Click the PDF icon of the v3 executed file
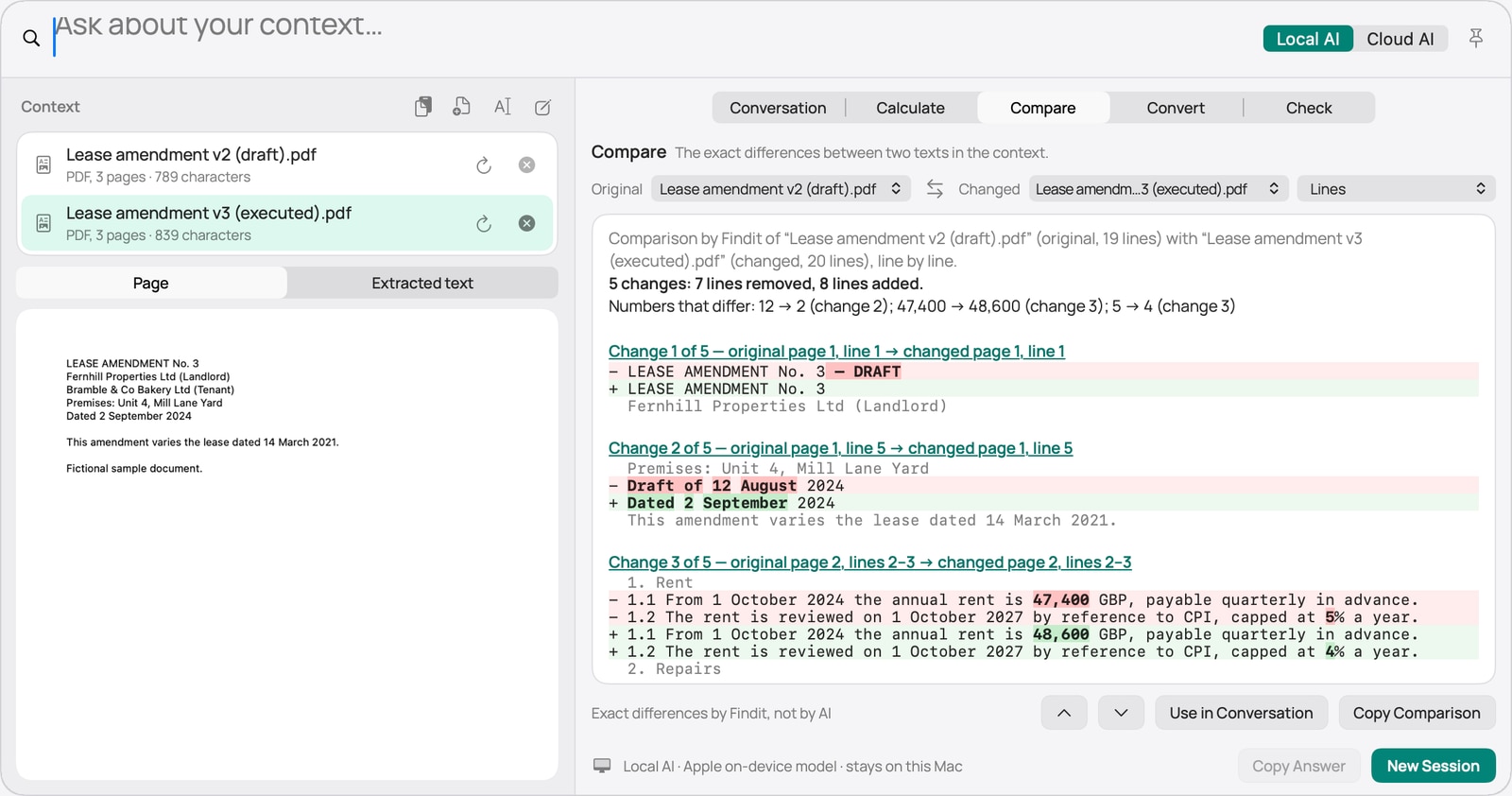Viewport: 1512px width, 796px height. [43, 223]
